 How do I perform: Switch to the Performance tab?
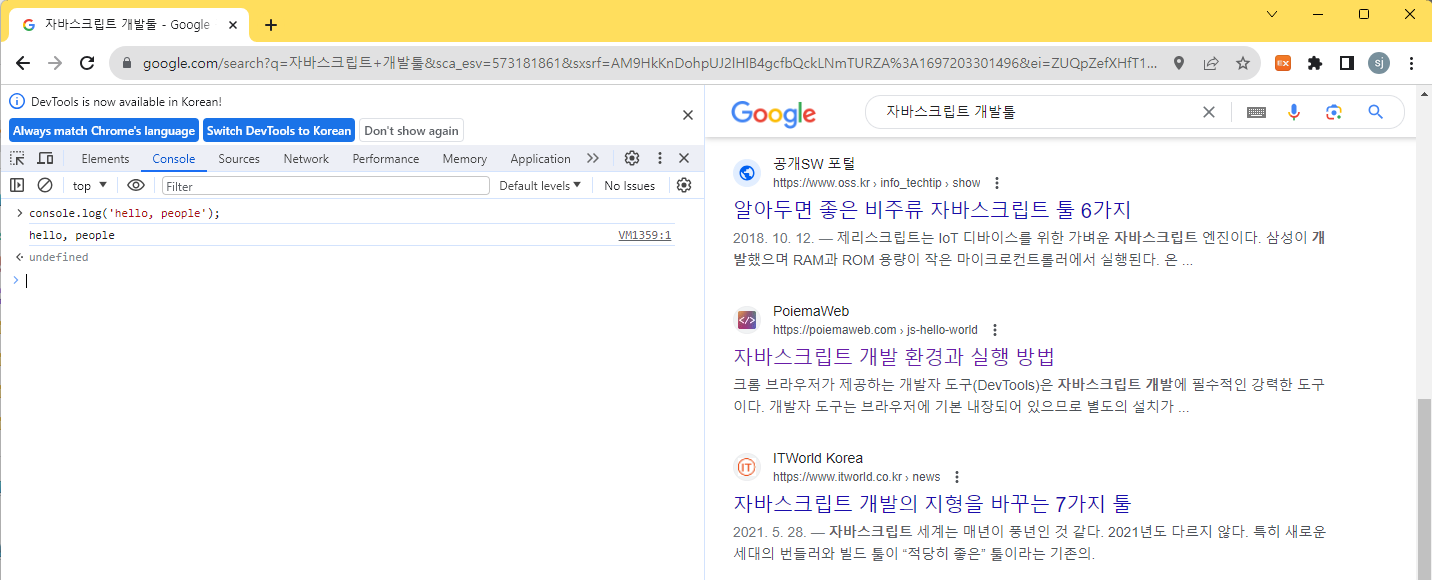click(x=386, y=159)
